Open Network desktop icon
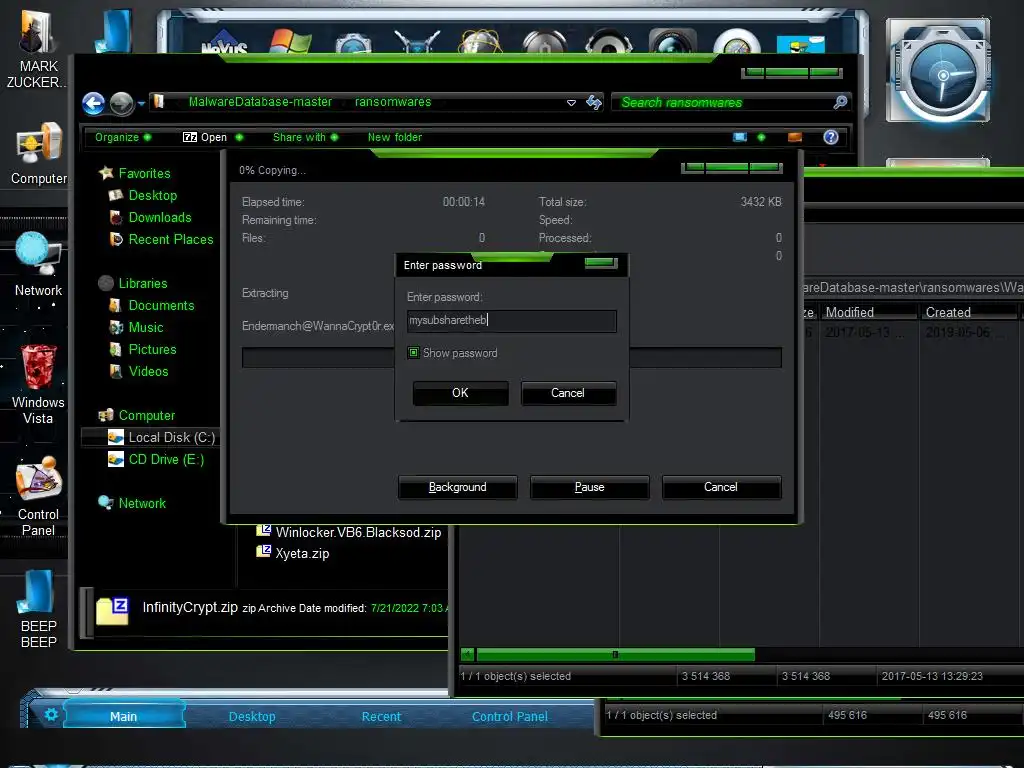 click(x=39, y=264)
